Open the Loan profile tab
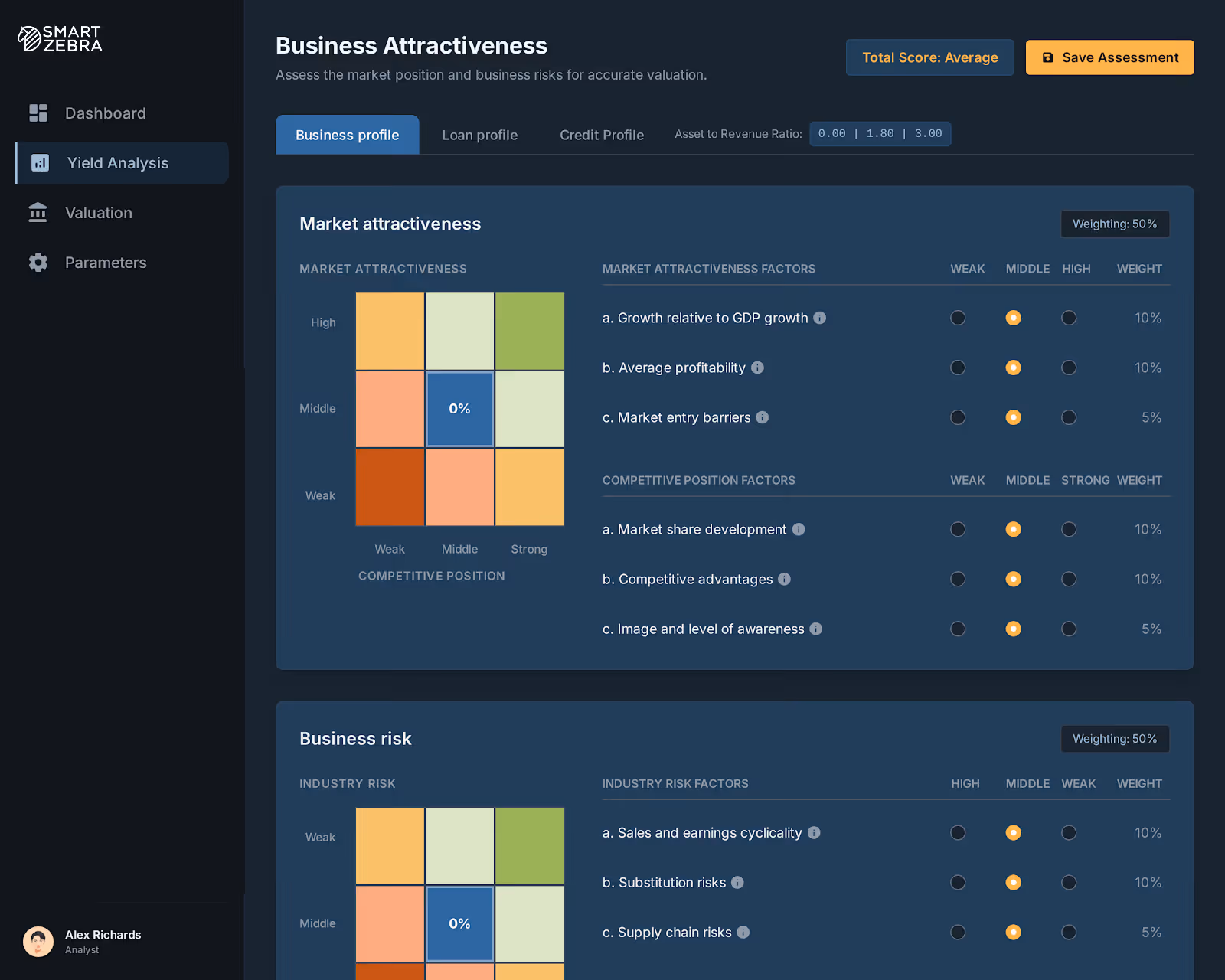Image resolution: width=1225 pixels, height=980 pixels. (x=480, y=135)
